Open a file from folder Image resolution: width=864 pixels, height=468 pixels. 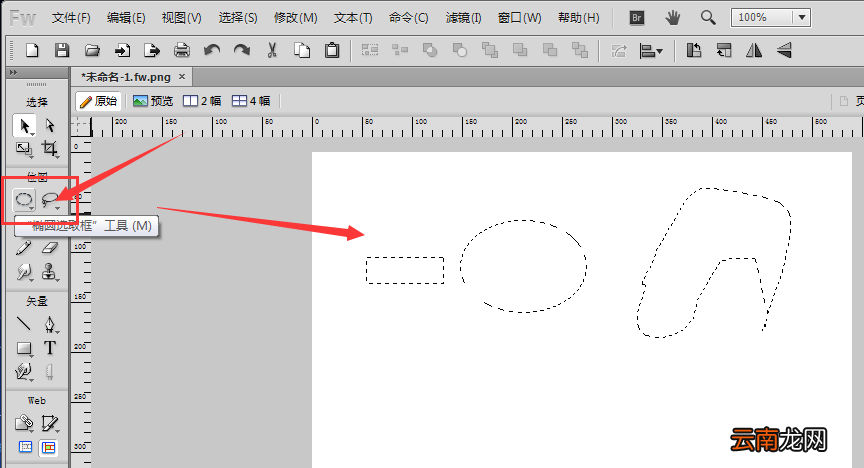tap(92, 51)
